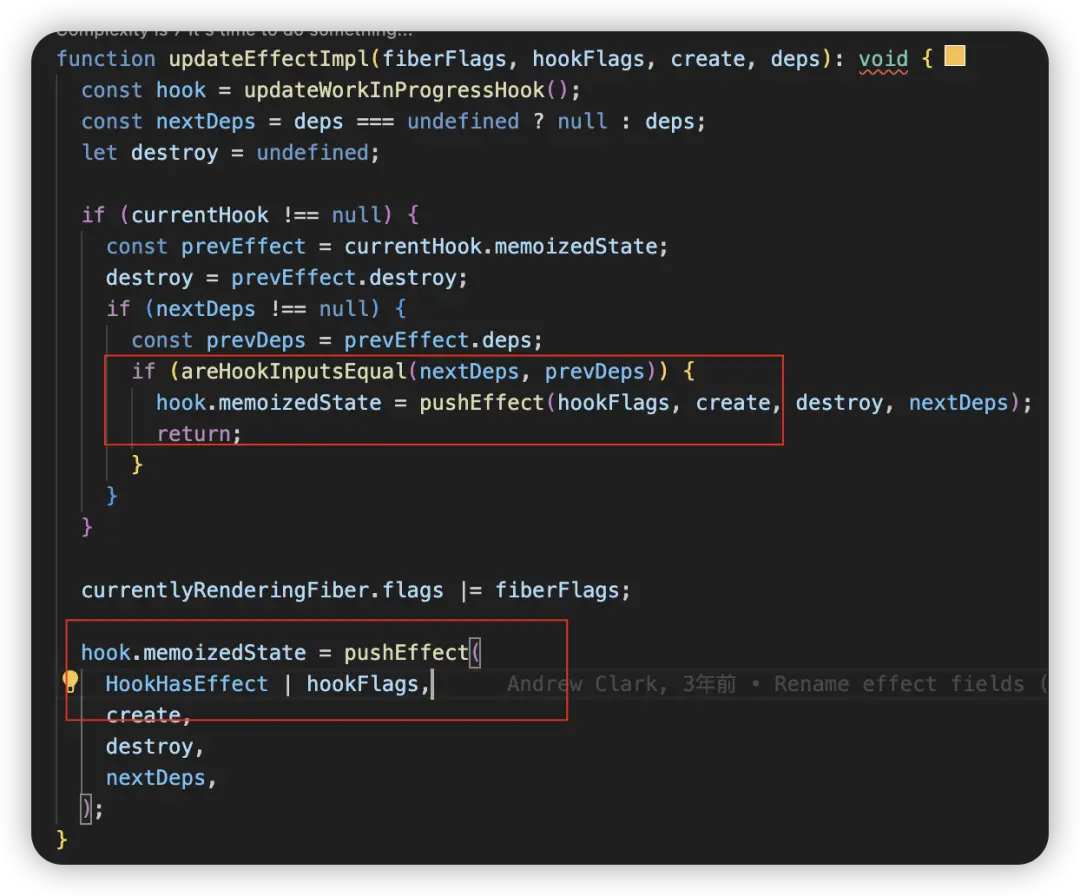Screen dimensions: 1080x896
Task: Click the 'nextDeps,' argument on the last lines
Action: [x=161, y=778]
